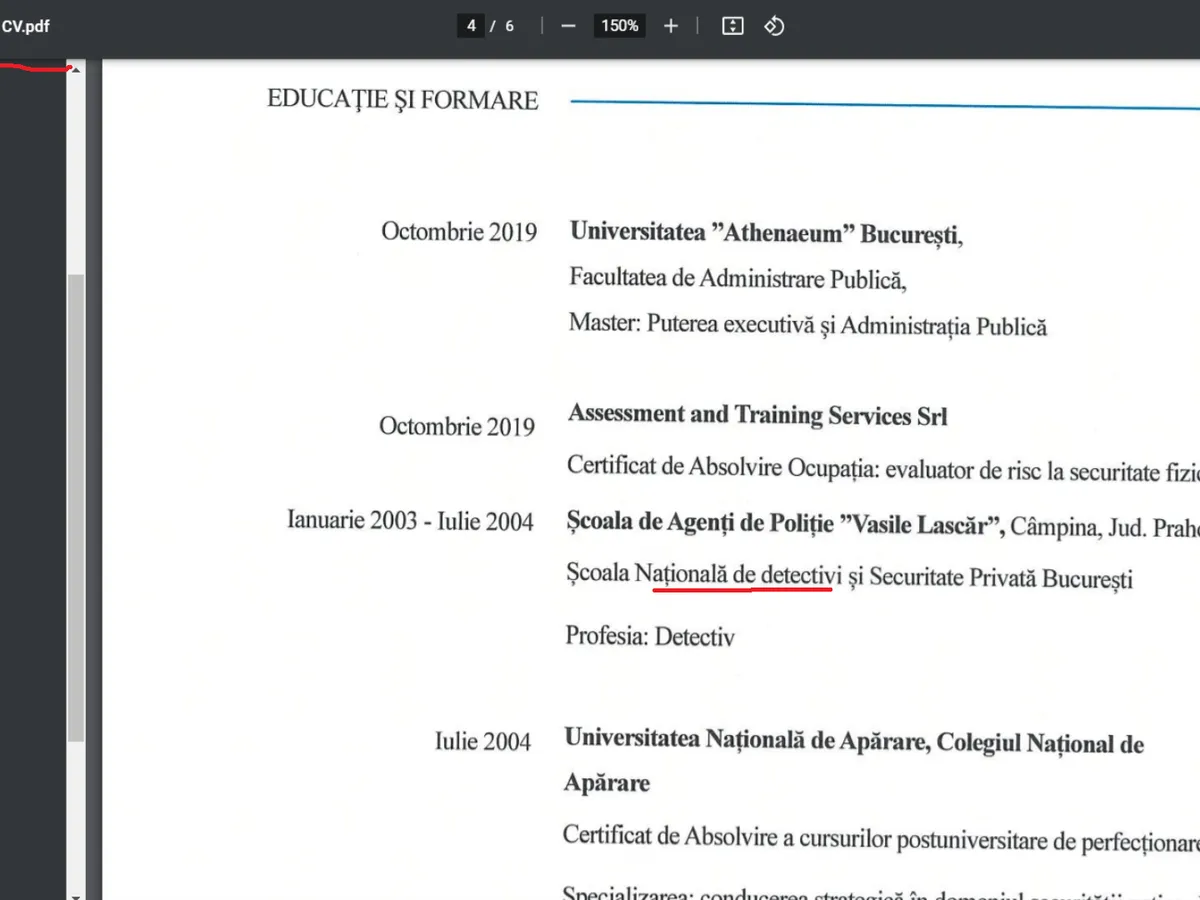Viewport: 1200px width, 900px height.
Task: Click the 150% zoom level field
Action: 619,26
